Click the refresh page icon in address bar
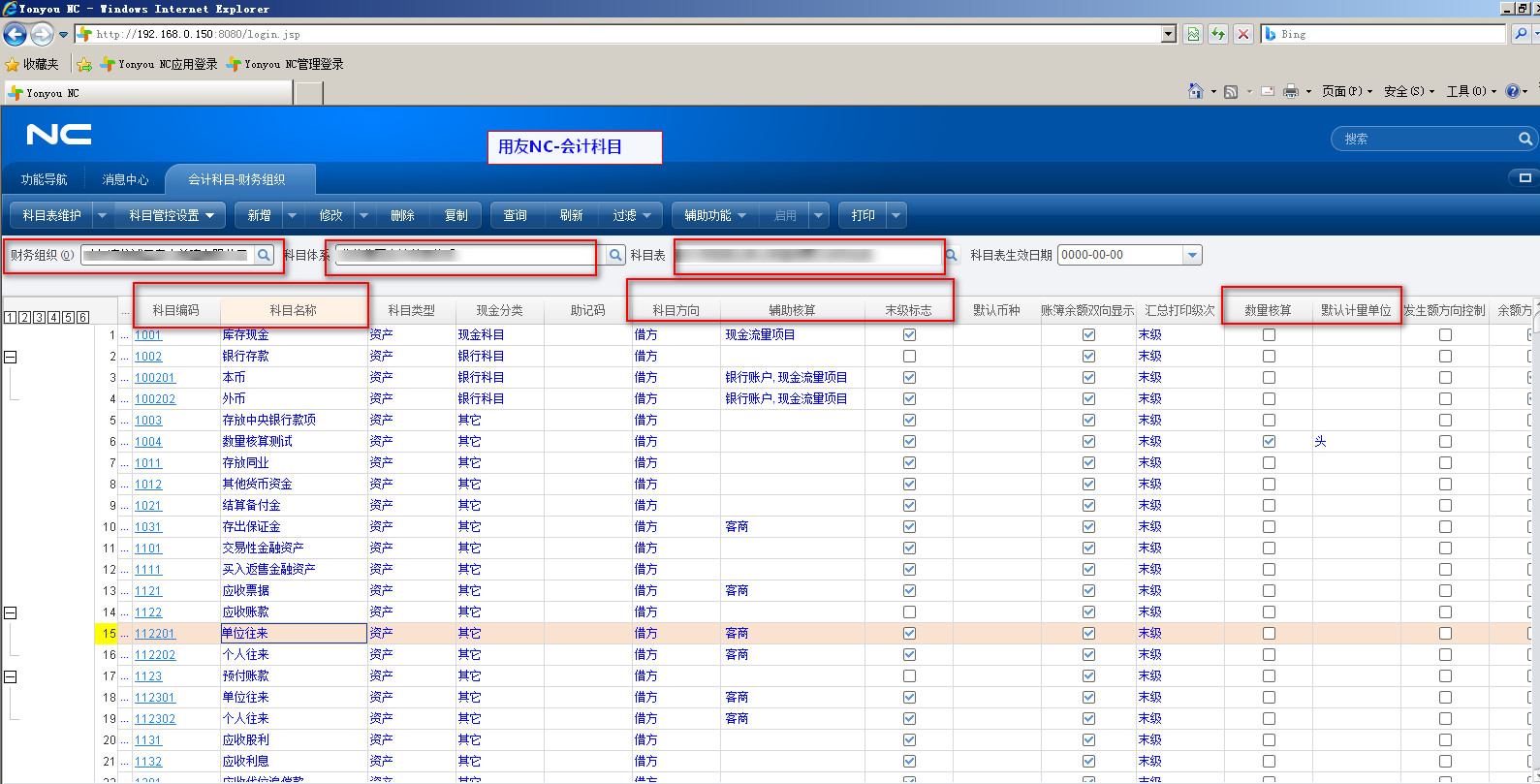Viewport: 1540px width, 784px height. tap(1218, 34)
